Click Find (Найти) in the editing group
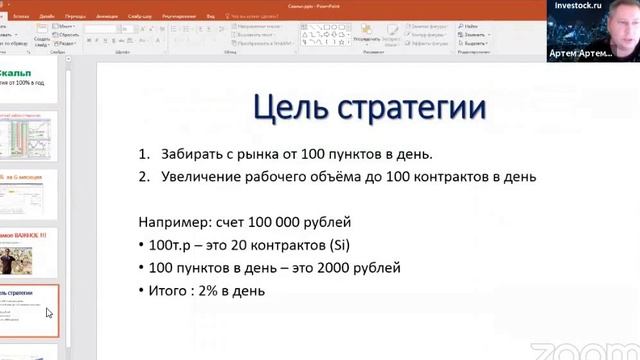The width and height of the screenshot is (640, 360). tap(468, 26)
